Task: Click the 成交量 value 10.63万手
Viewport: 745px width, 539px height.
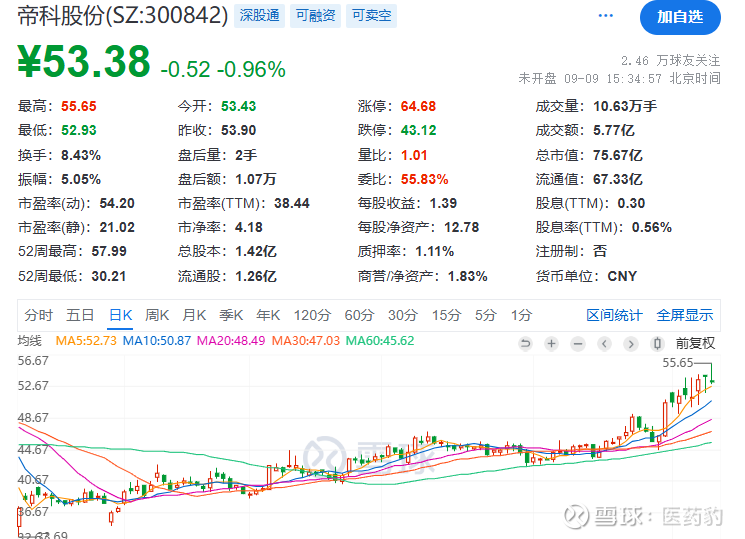Action: 625,106
